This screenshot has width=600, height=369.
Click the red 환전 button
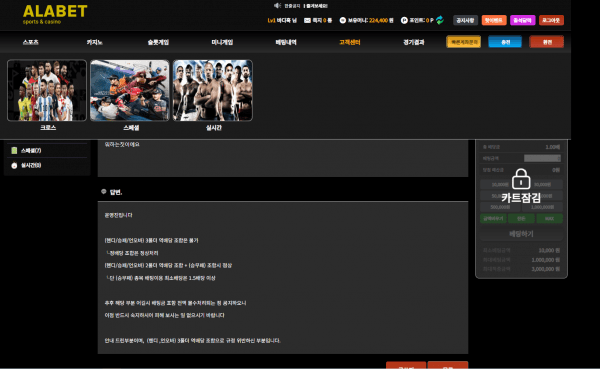[547, 42]
